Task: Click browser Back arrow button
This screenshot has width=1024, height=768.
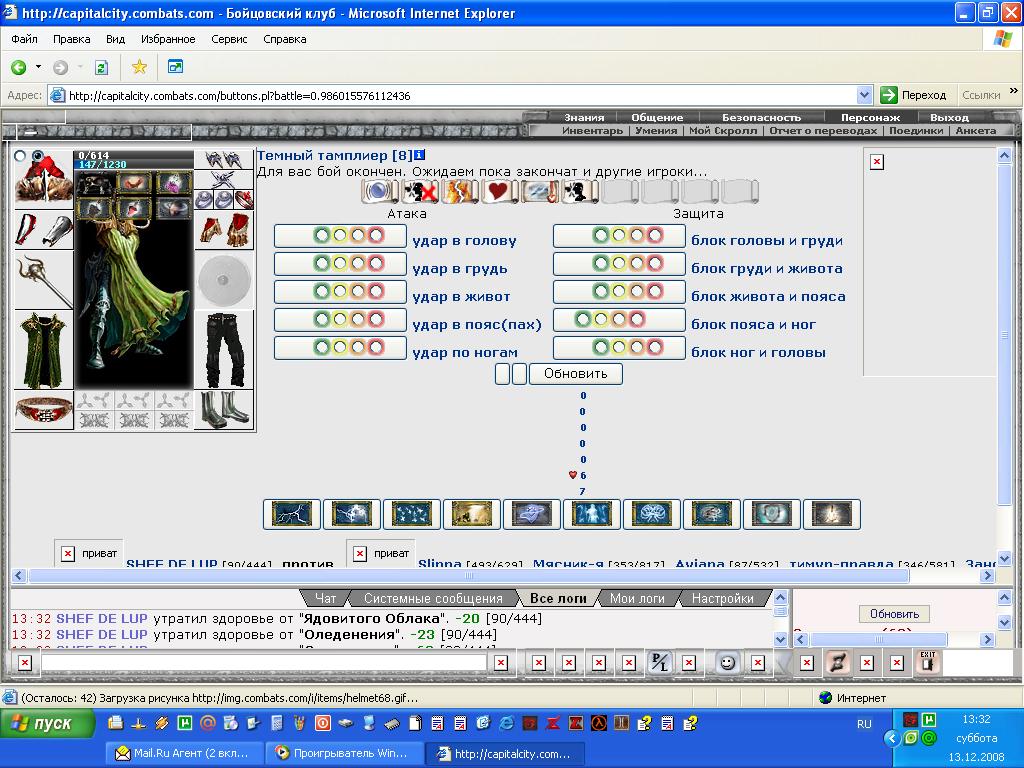Action: (x=19, y=67)
